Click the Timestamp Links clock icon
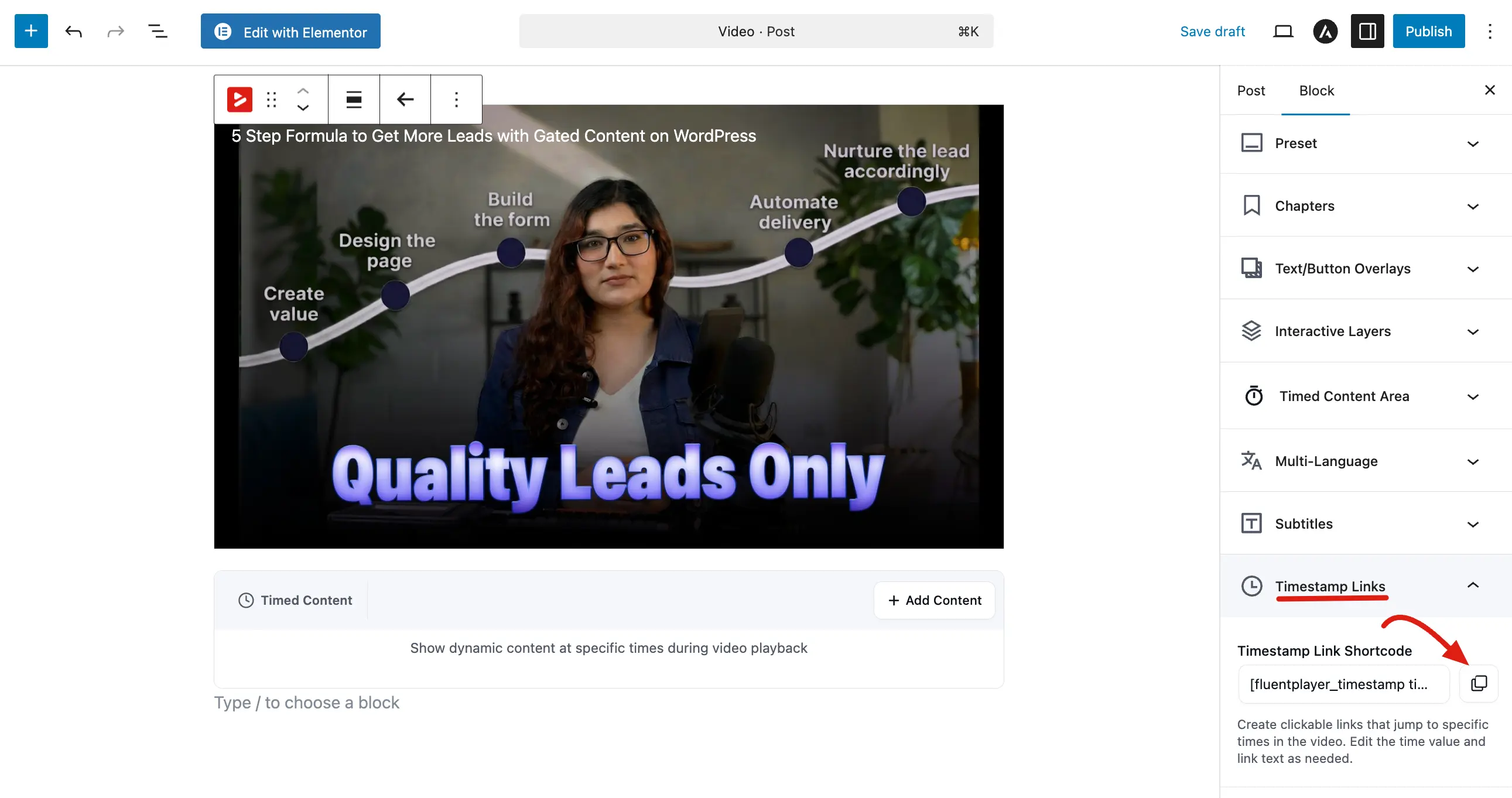This screenshot has height=798, width=1512. pyautogui.click(x=1251, y=586)
